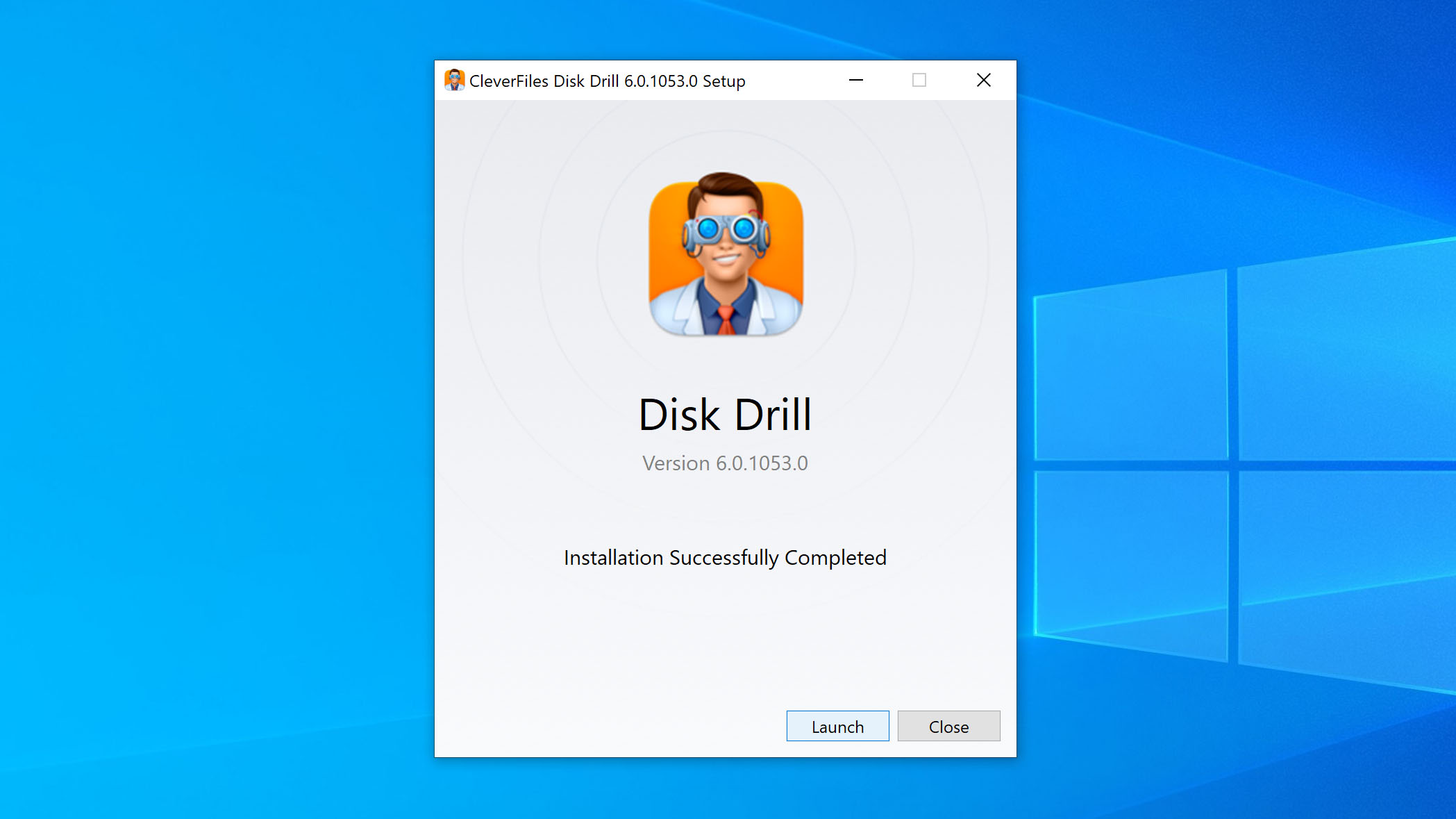The image size is (1456, 819).
Task: Click the maximize icon on the setup window
Action: pyautogui.click(x=919, y=80)
